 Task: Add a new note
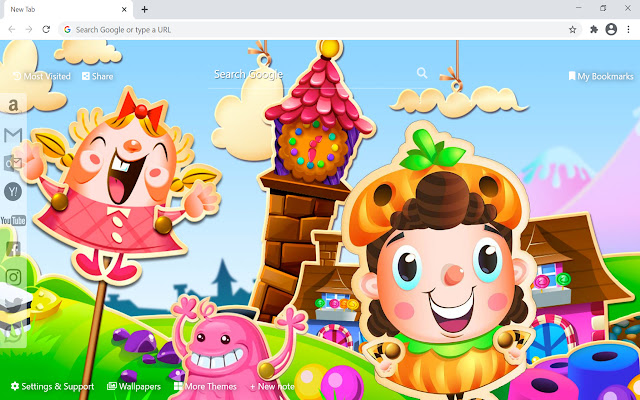(x=272, y=386)
